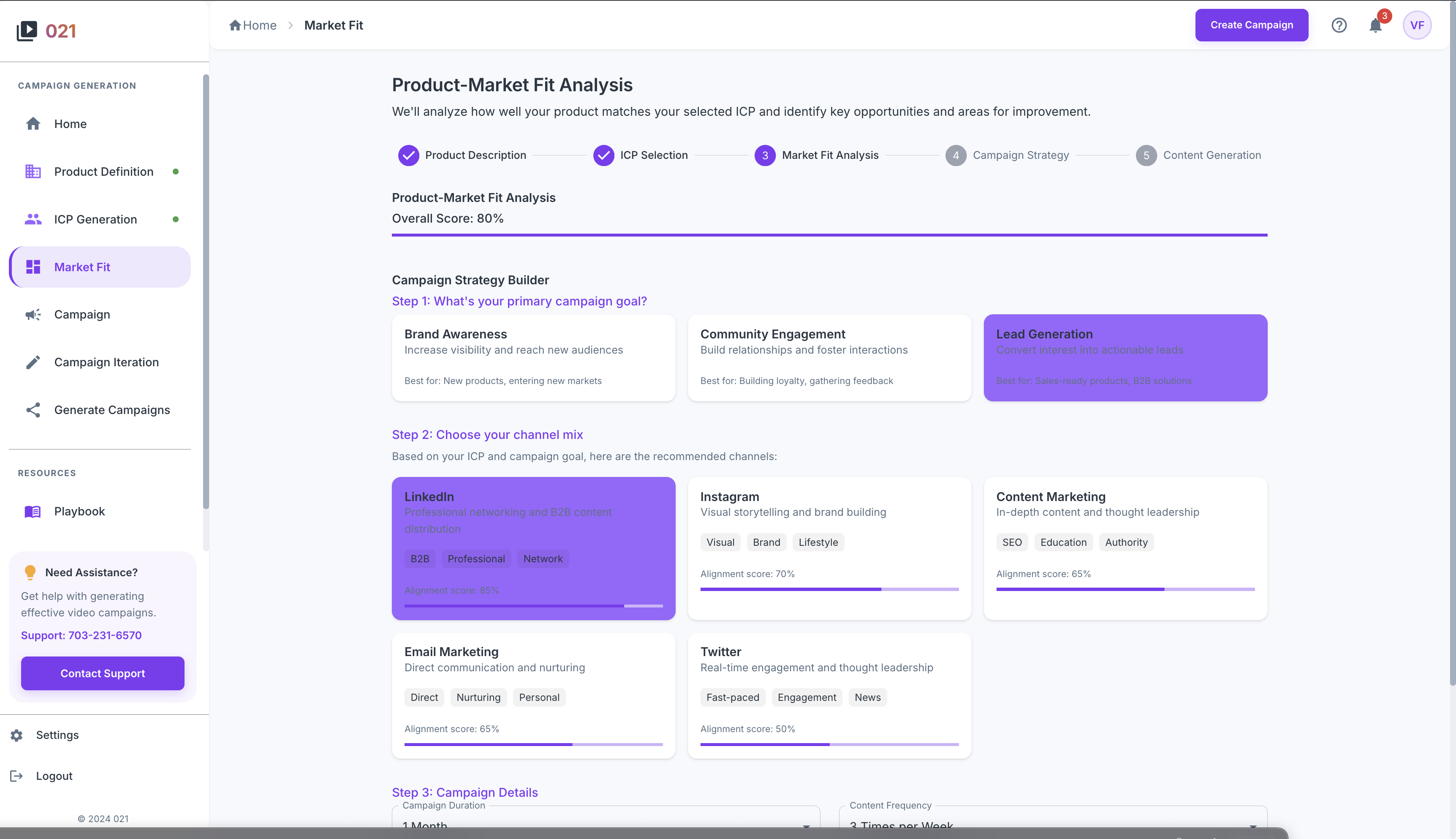Click the Campaign megaphone icon

tap(33, 314)
